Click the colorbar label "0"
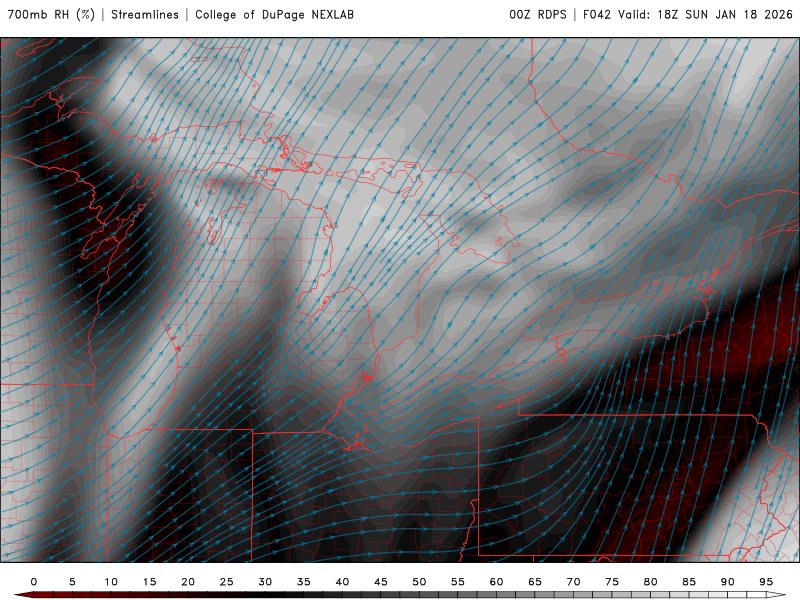Viewport: 800px width, 600px height. coord(34,582)
